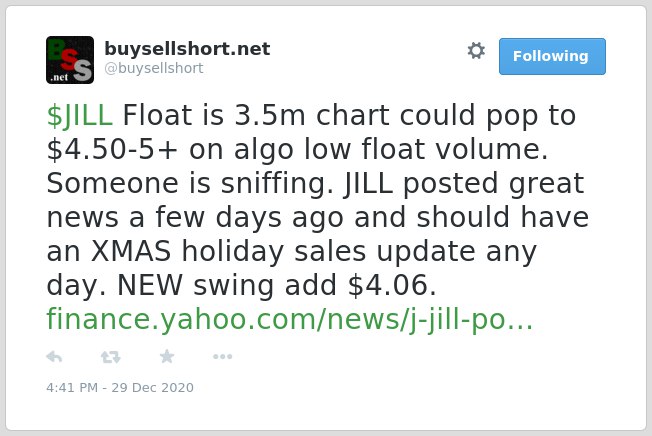
Task: Favorite the tweet with the star icon
Action: click(x=167, y=356)
